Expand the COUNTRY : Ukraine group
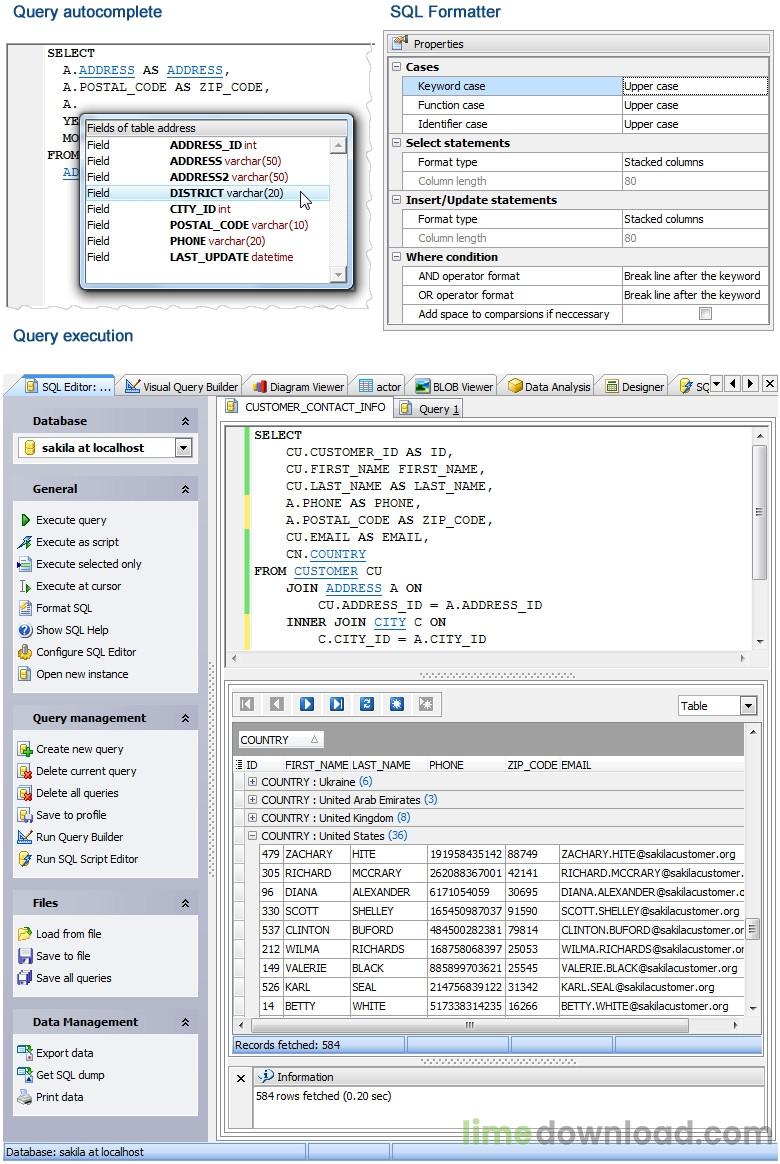780x1164 pixels. click(252, 782)
